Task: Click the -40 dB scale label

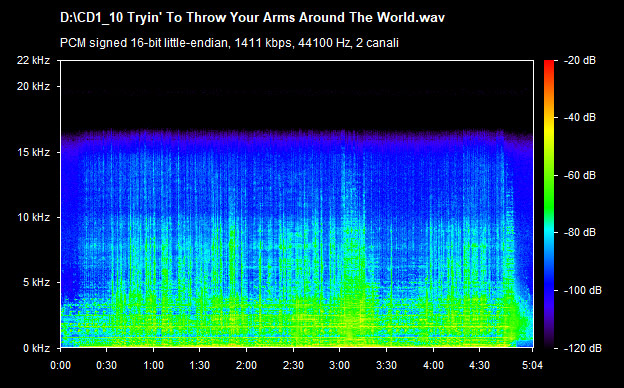Action: 580,117
